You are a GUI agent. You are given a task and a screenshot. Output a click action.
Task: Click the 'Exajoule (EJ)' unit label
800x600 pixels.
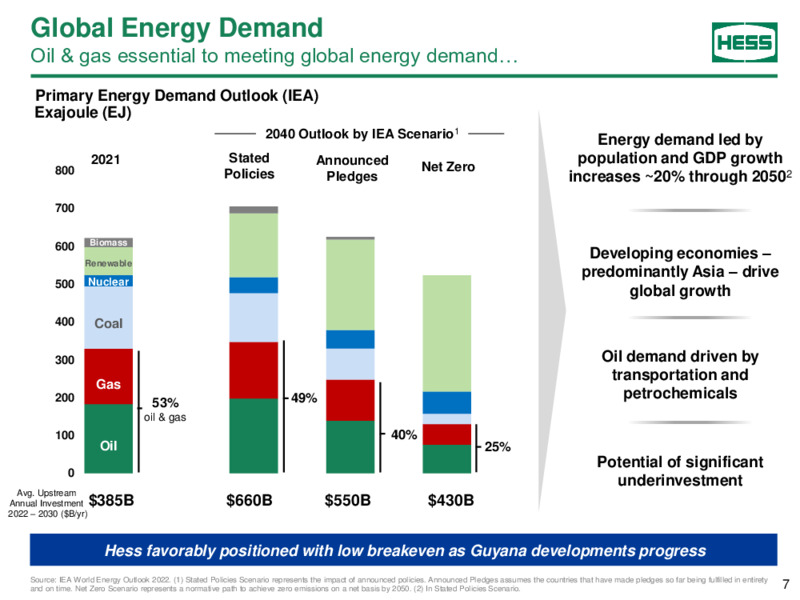[x=83, y=112]
